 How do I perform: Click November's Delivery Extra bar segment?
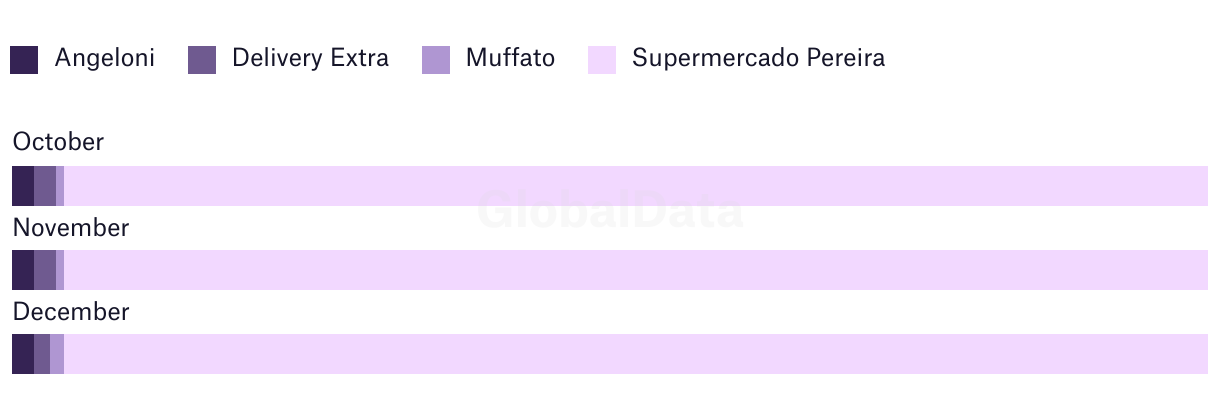45,270
